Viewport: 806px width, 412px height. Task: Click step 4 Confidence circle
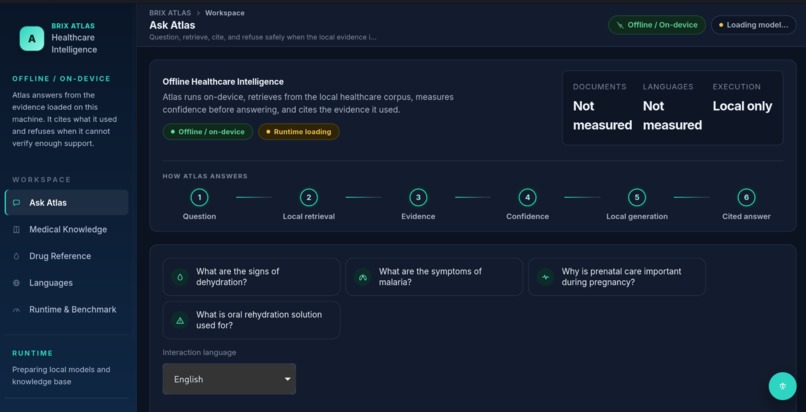527,197
